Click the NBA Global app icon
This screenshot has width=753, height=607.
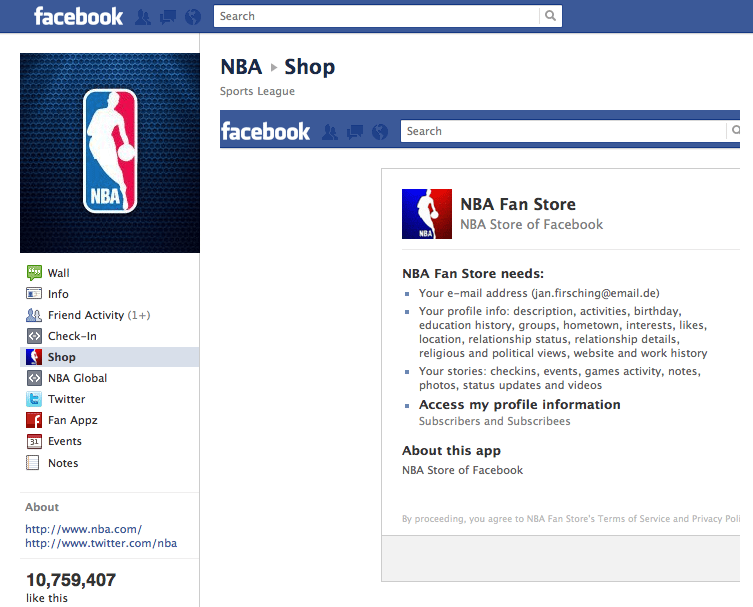(x=34, y=378)
